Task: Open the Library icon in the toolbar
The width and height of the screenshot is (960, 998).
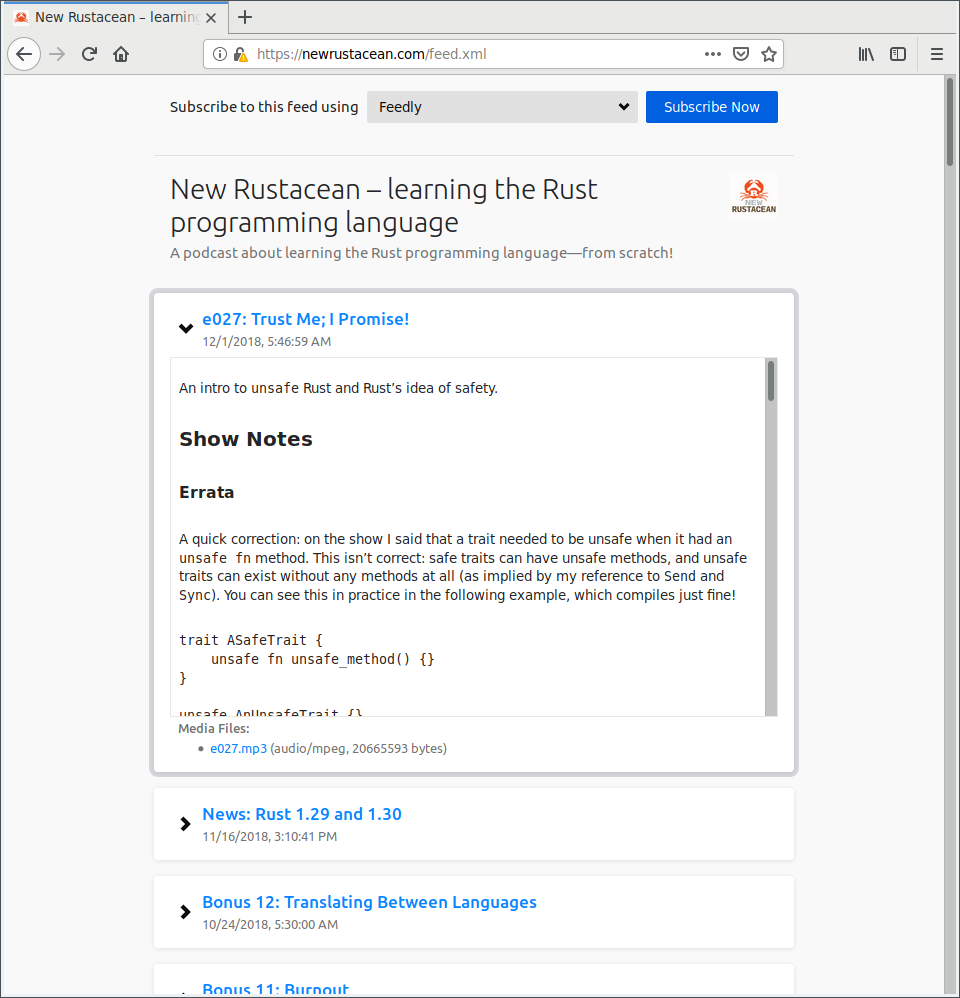Action: coord(866,54)
